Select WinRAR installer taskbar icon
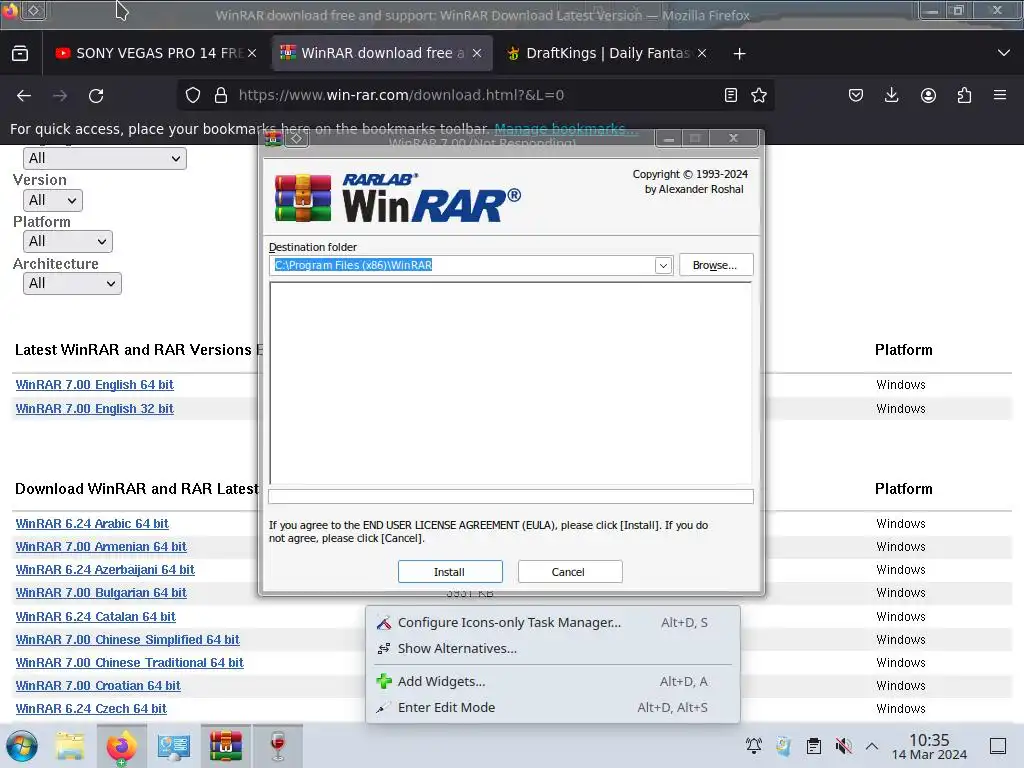Image resolution: width=1024 pixels, height=768 pixels. click(225, 746)
